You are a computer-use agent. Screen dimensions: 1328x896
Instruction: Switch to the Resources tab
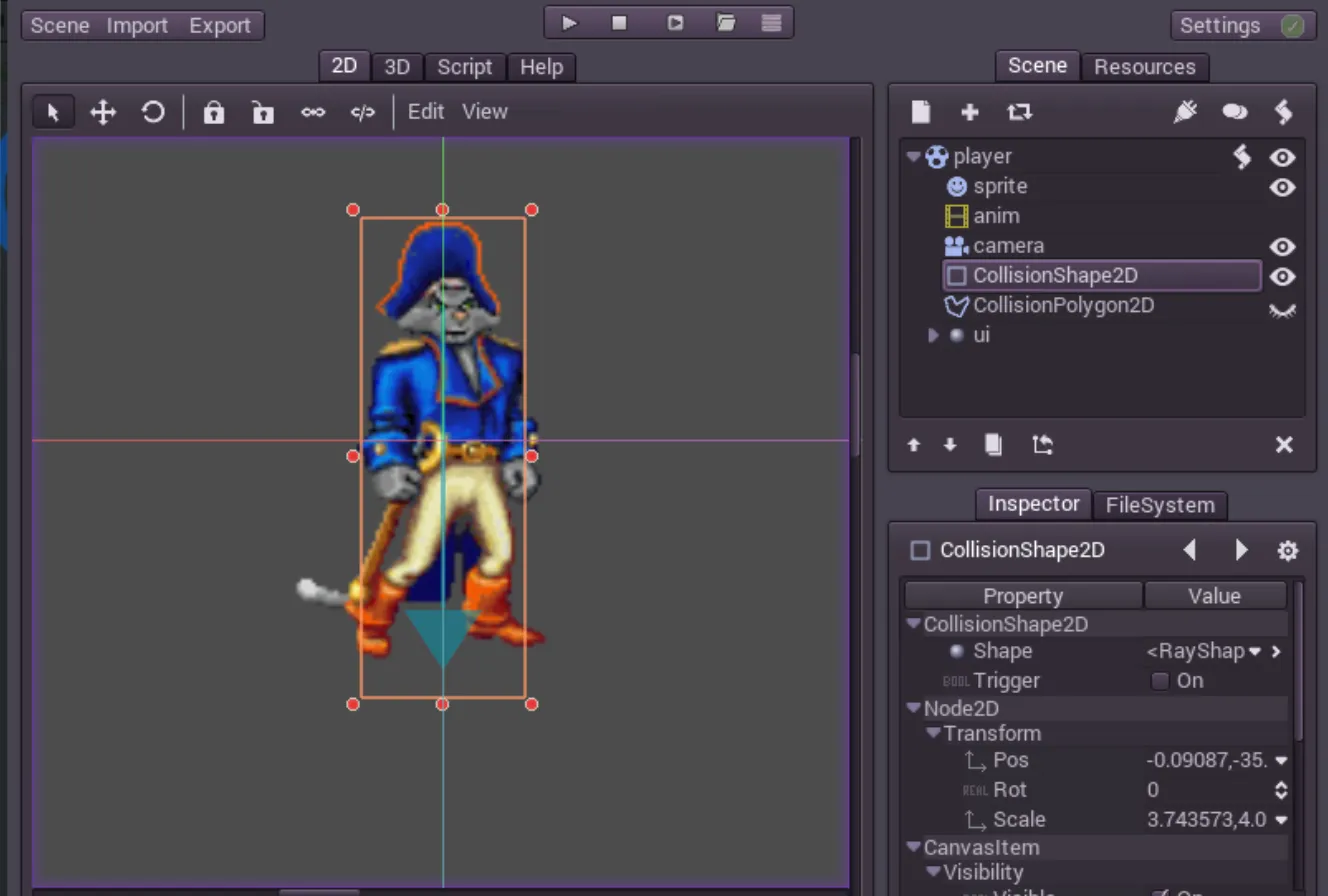1145,67
